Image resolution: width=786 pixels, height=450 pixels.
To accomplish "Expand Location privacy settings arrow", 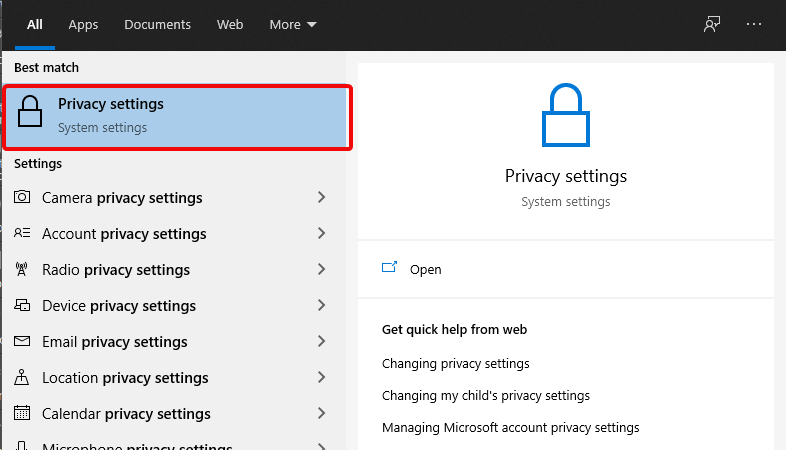I will point(322,377).
